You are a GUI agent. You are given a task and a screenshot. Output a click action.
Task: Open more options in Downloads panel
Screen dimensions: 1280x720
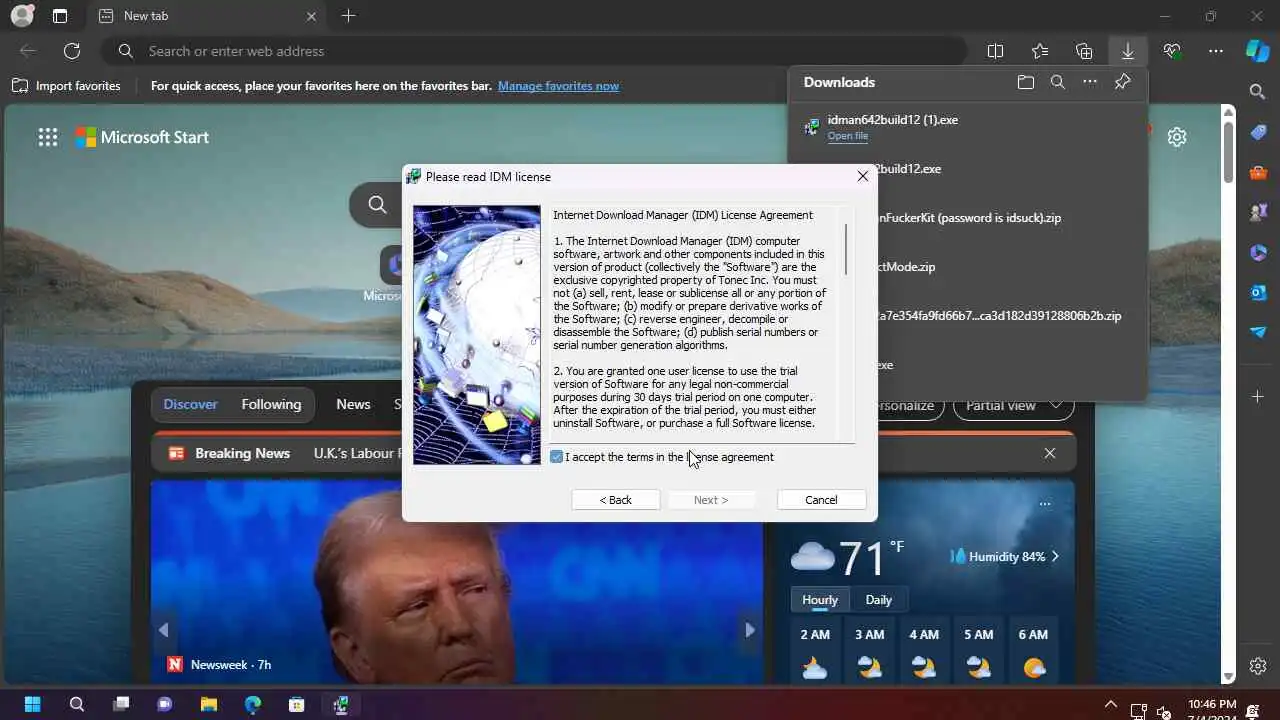click(1090, 82)
